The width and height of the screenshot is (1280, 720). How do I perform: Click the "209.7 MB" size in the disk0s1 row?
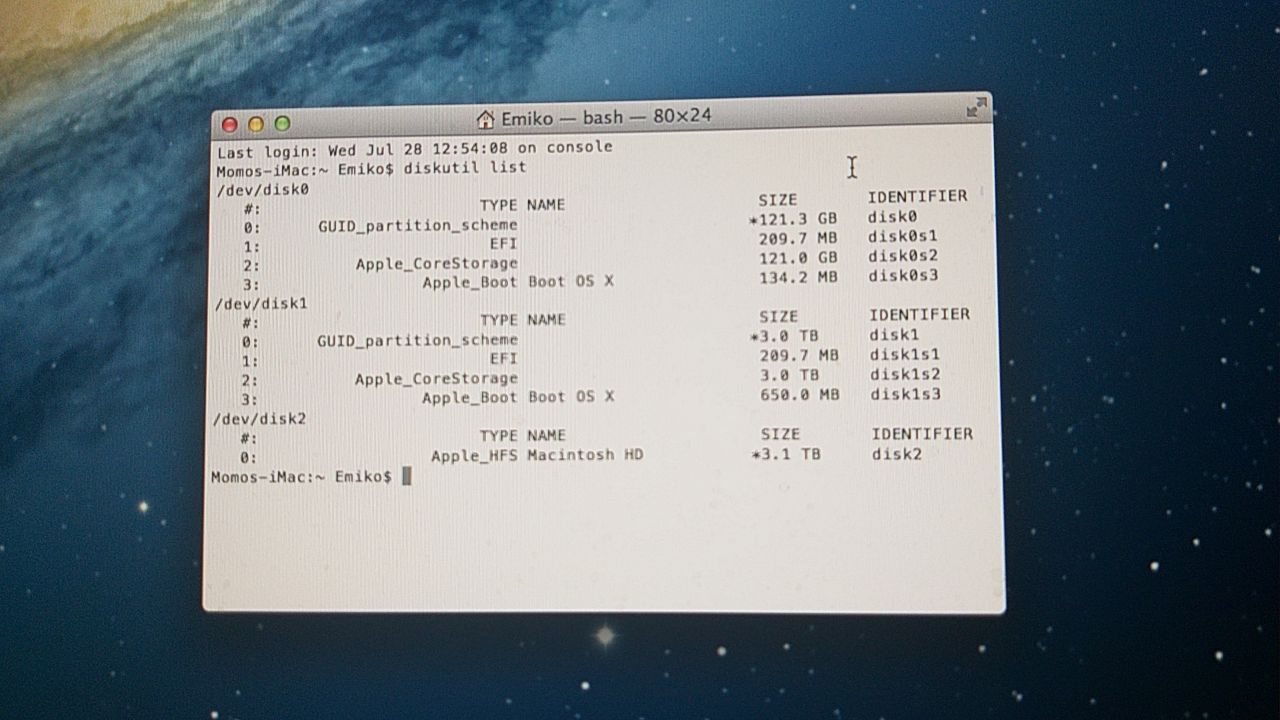click(798, 238)
